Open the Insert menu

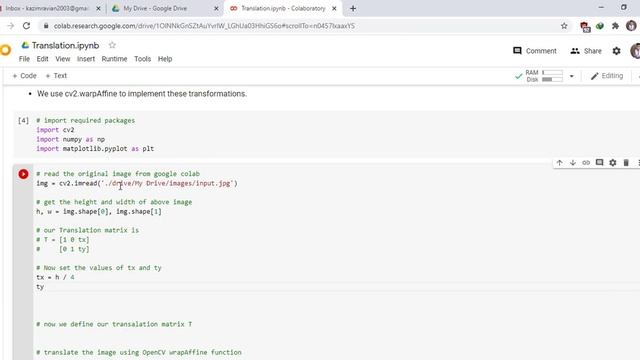coord(86,59)
